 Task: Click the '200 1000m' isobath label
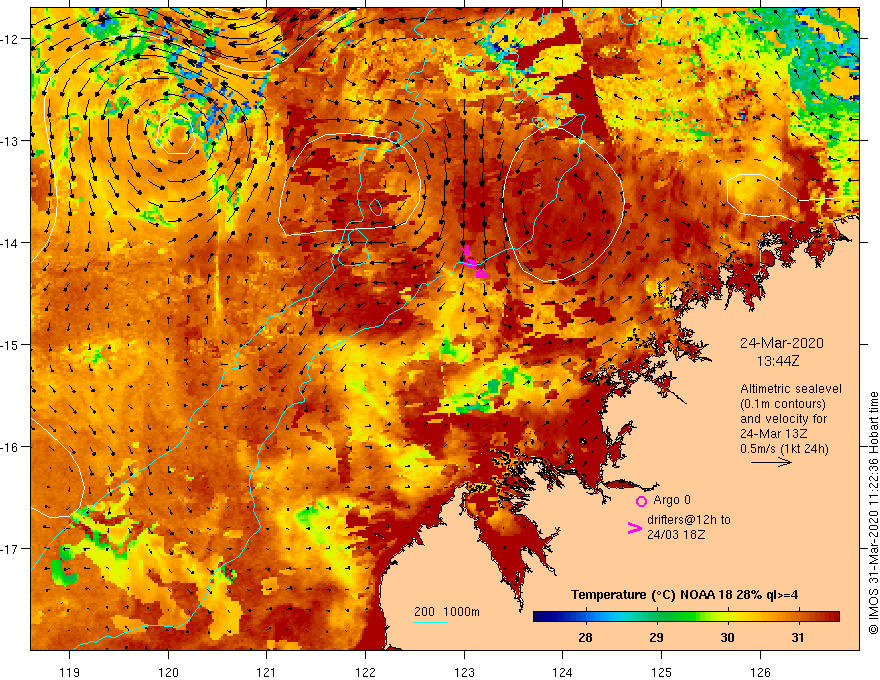tap(447, 612)
